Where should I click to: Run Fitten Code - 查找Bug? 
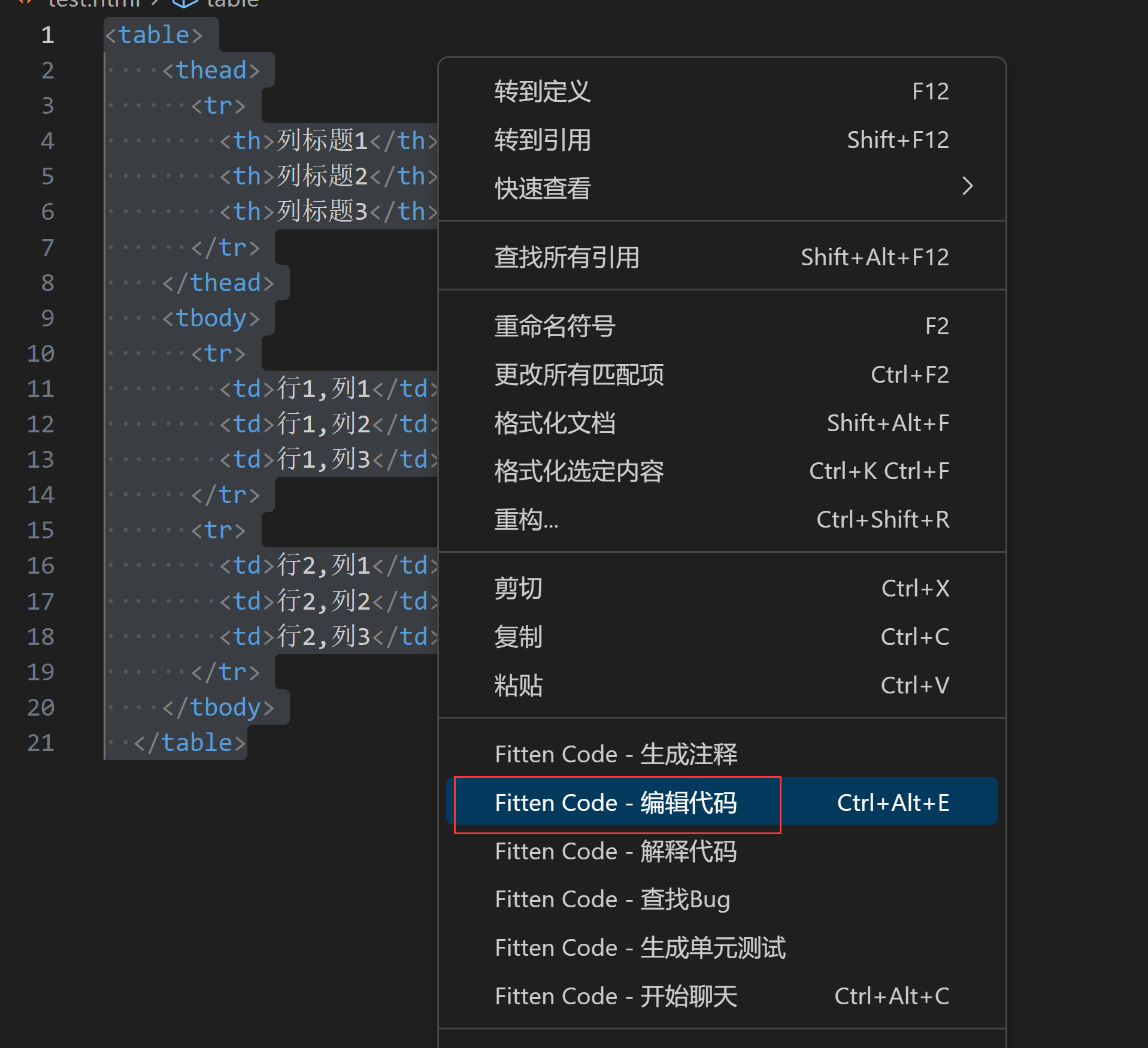tap(612, 899)
